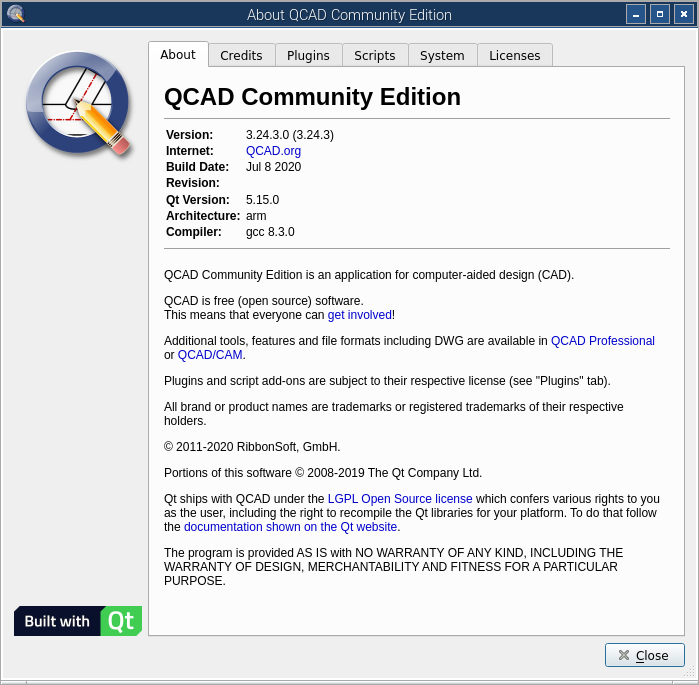This screenshot has height=685, width=699.
Task: Visit the QCAD Professional link
Action: point(602,341)
